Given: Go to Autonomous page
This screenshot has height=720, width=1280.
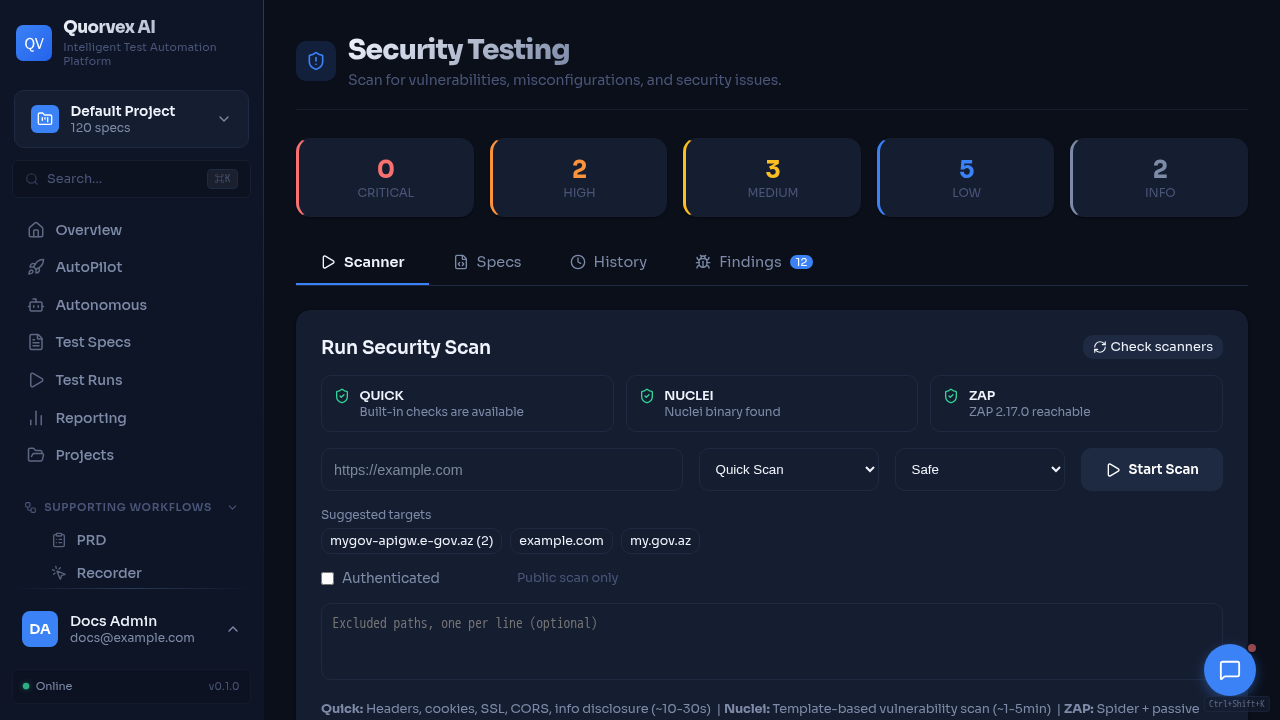Looking at the screenshot, I should tap(132, 305).
